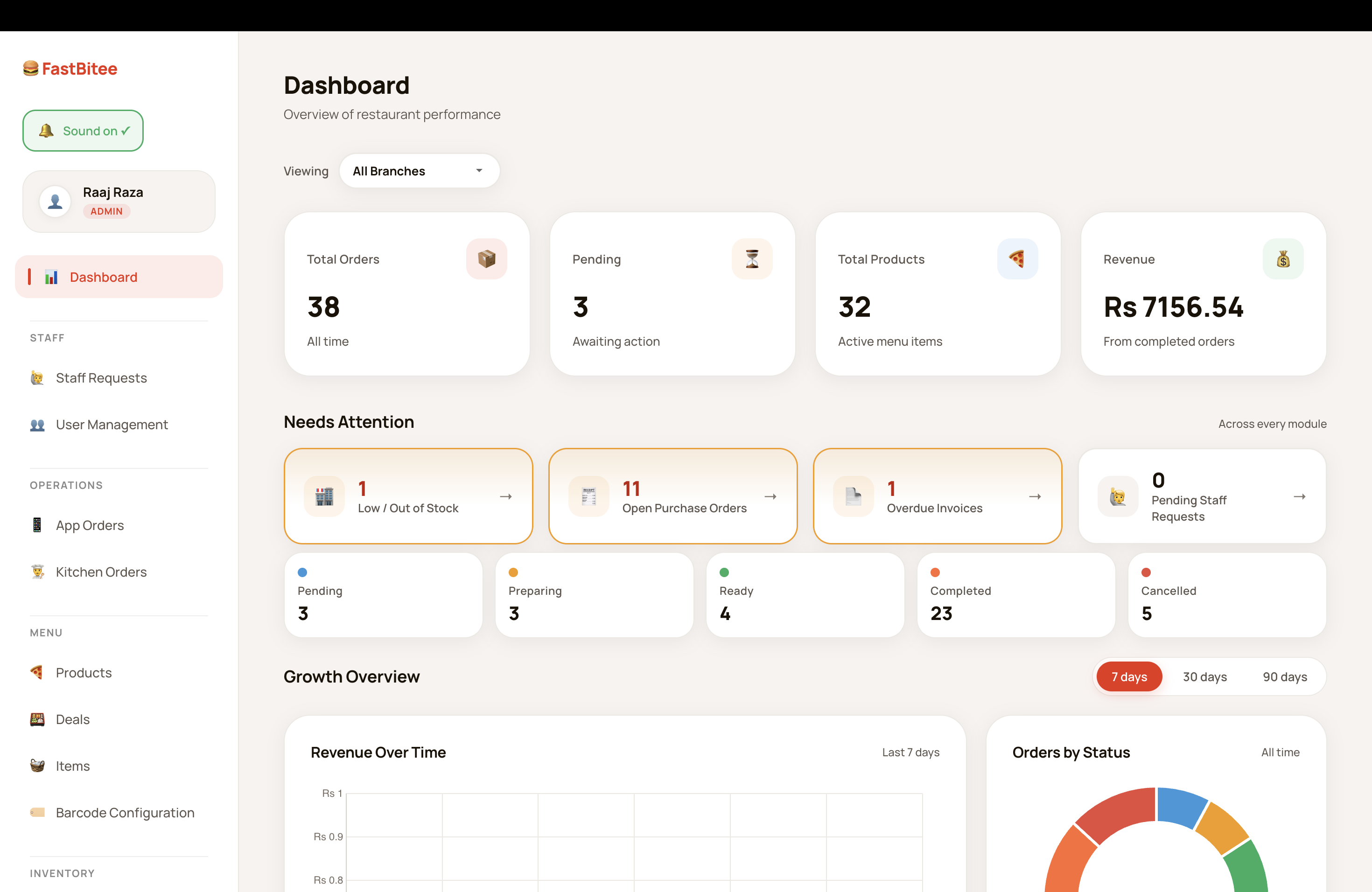Click the Items basket icon
The width and height of the screenshot is (1372, 892).
[37, 766]
